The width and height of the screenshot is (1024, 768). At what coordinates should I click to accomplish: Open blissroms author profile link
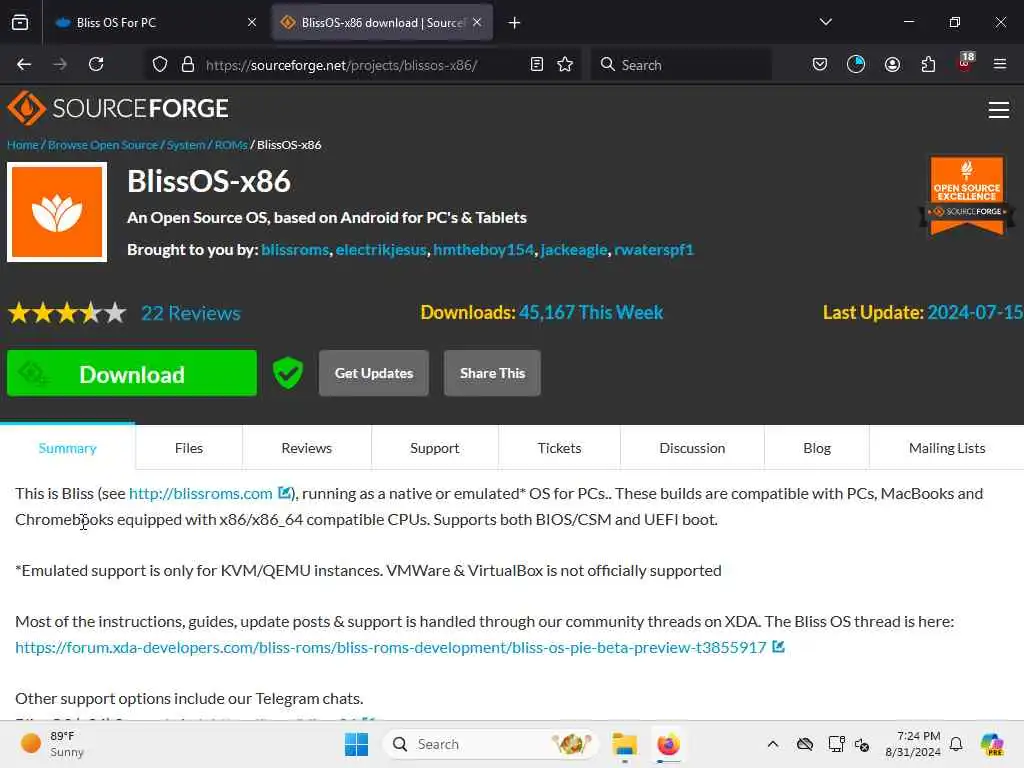tap(295, 249)
